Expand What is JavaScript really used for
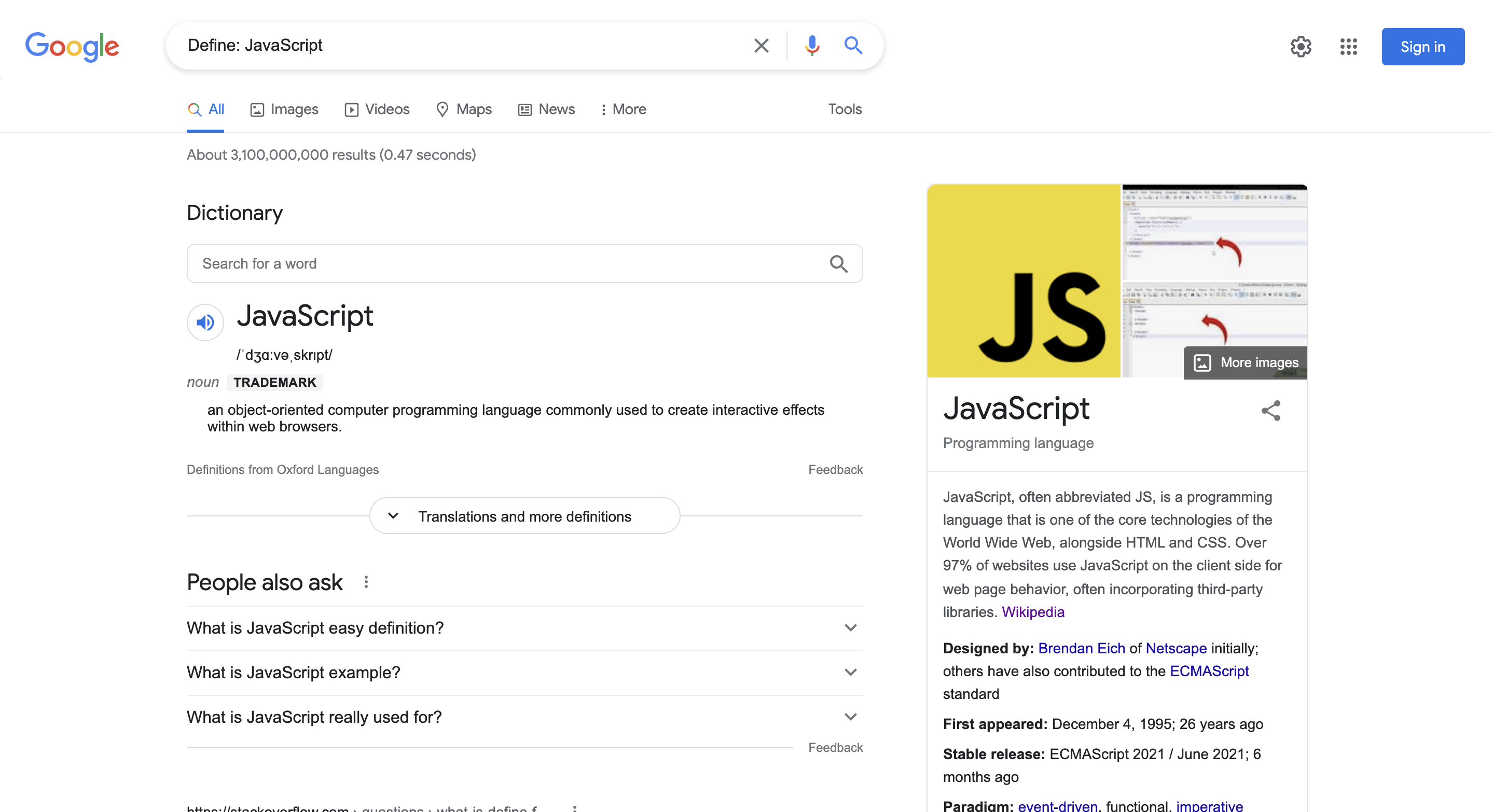 coord(850,717)
